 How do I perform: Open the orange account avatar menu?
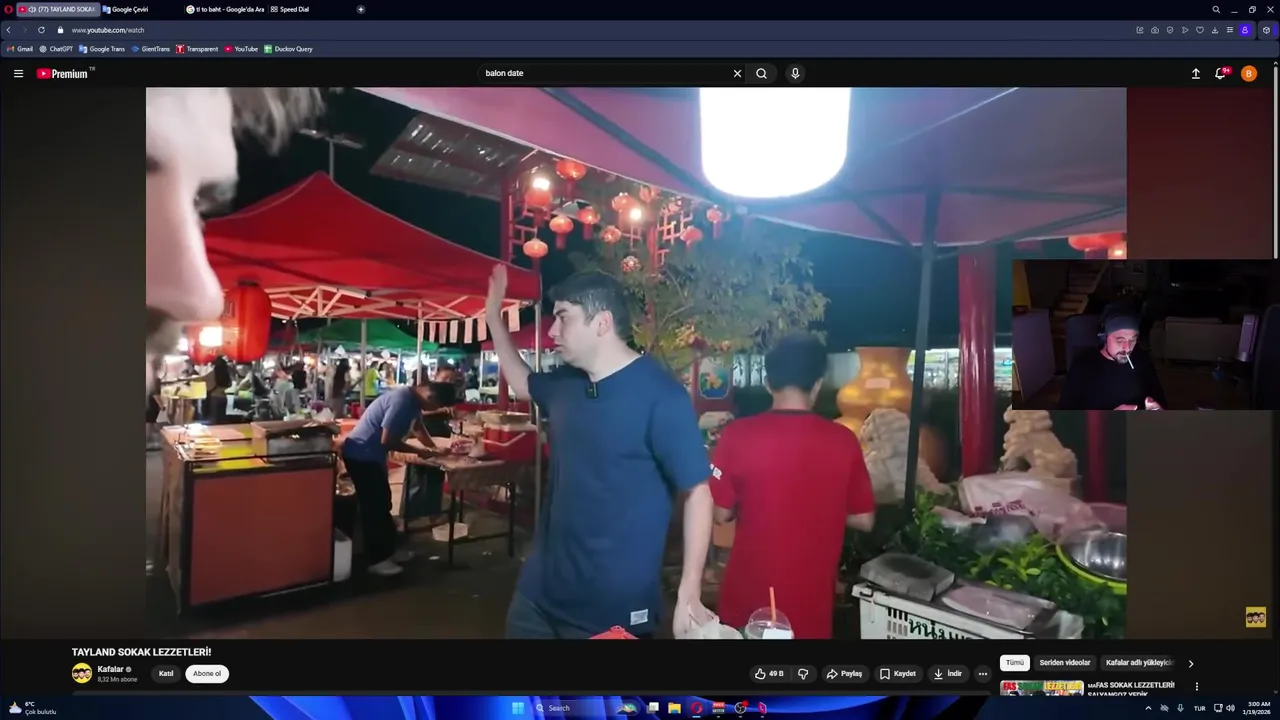coord(1248,73)
